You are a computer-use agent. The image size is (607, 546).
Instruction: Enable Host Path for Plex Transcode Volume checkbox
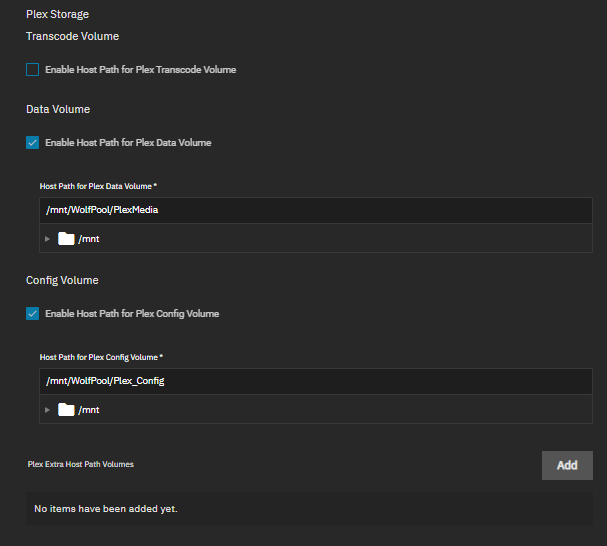[33, 70]
